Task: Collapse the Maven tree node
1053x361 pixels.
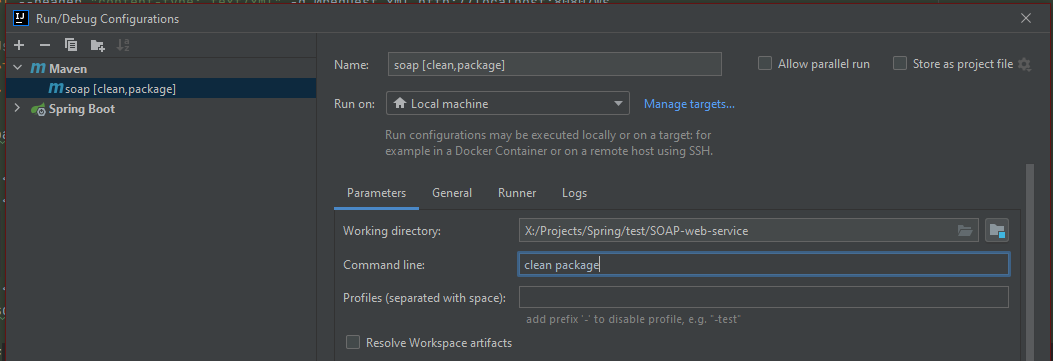Action: point(17,68)
